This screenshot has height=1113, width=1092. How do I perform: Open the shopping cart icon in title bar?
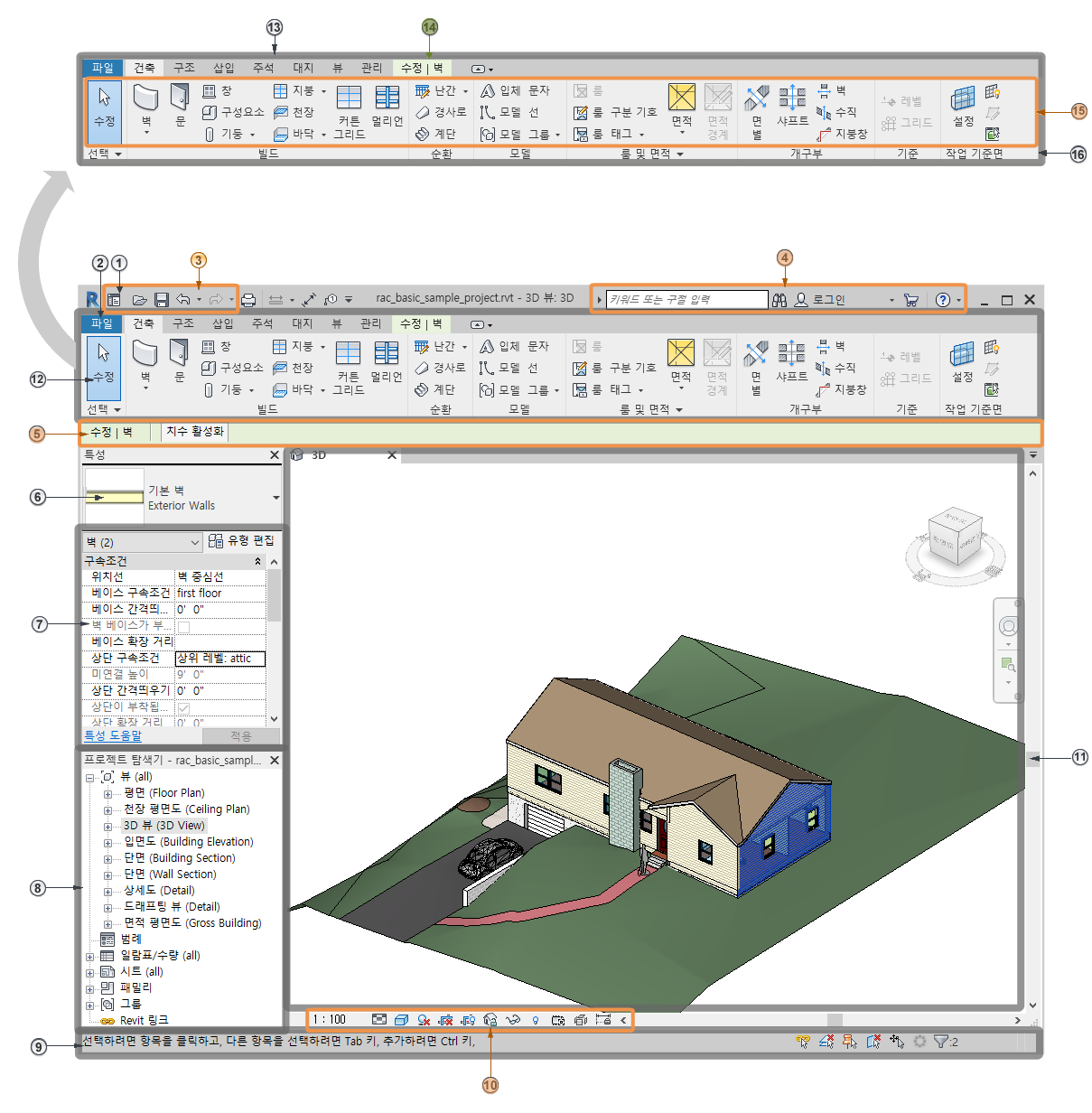[x=911, y=300]
